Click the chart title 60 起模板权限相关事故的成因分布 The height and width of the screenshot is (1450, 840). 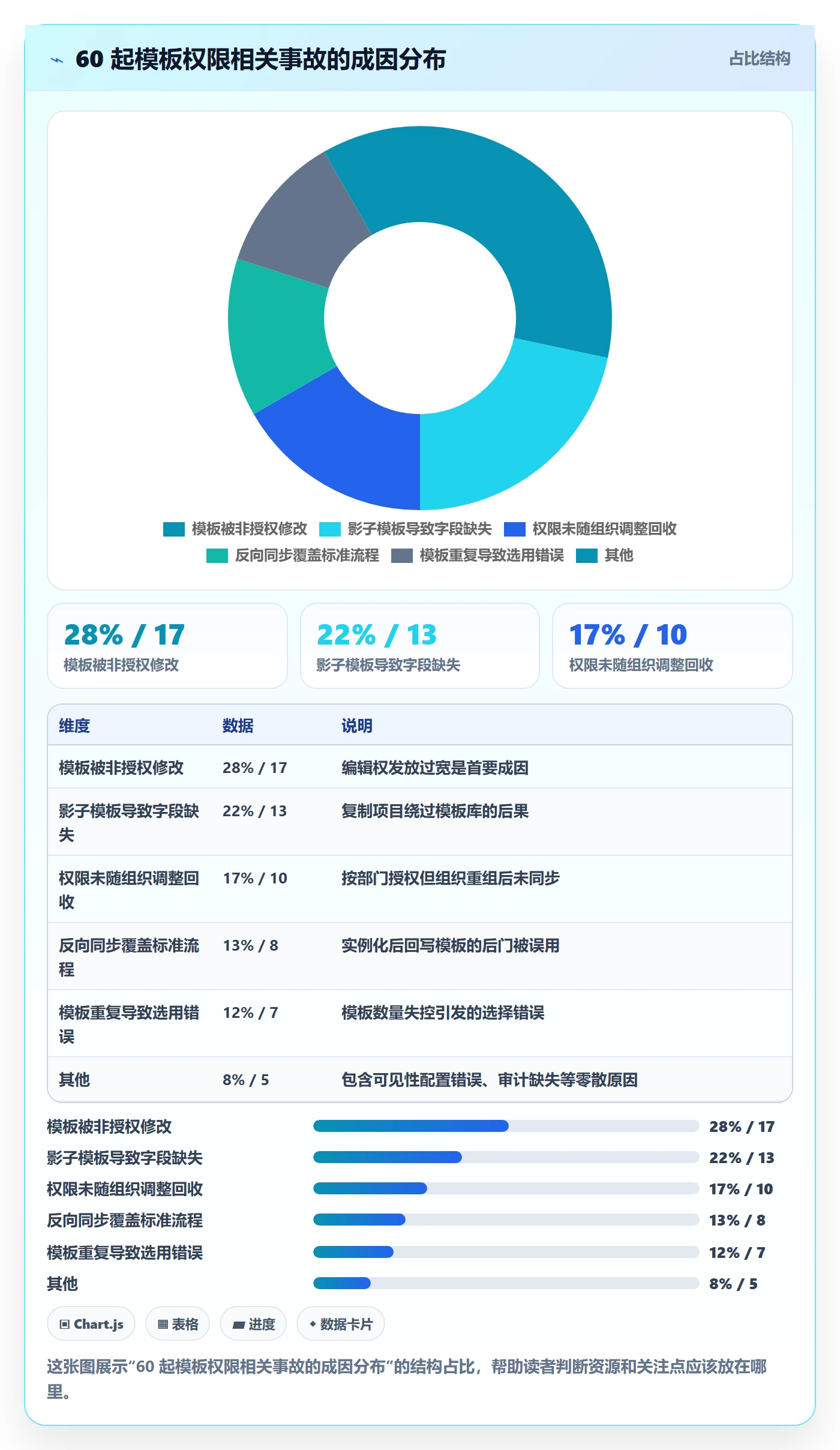[261, 59]
